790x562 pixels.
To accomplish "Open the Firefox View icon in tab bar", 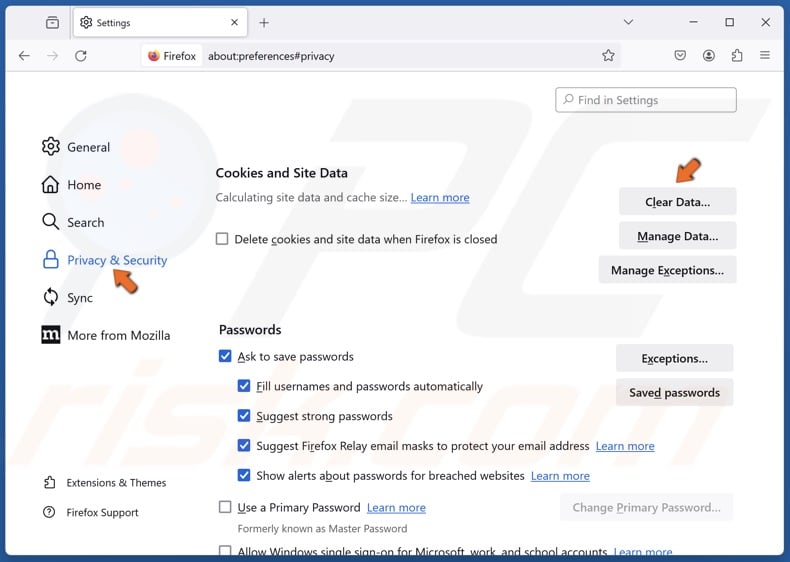I will click(x=52, y=22).
